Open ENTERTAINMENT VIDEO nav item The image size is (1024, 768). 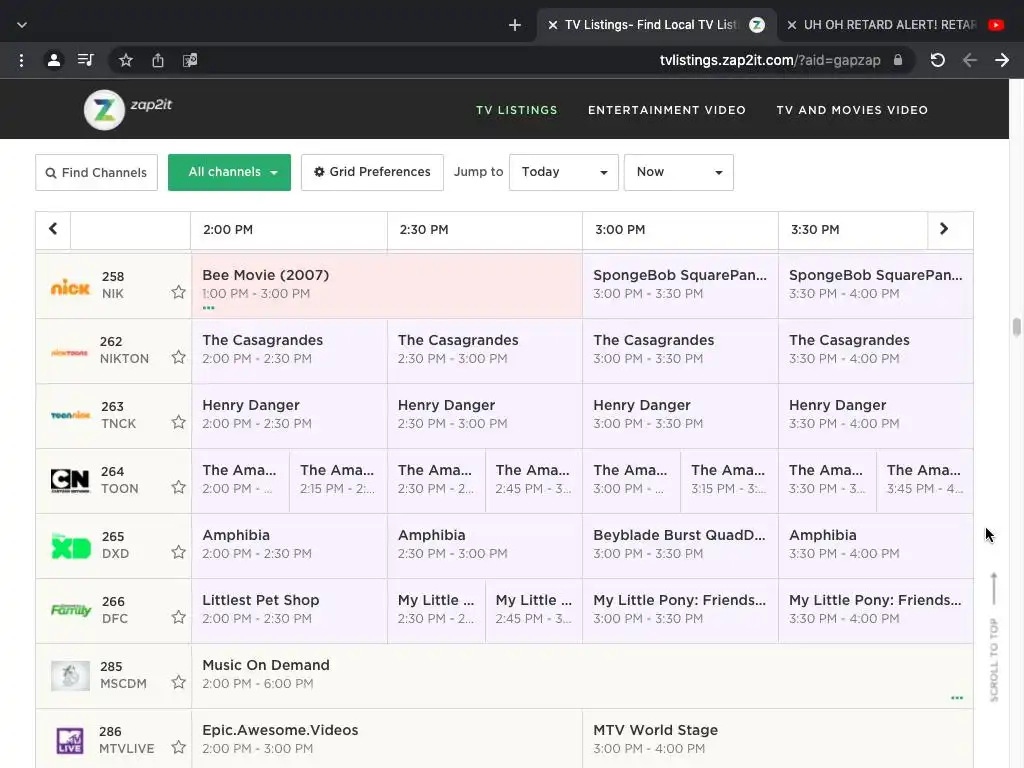pyautogui.click(x=667, y=110)
